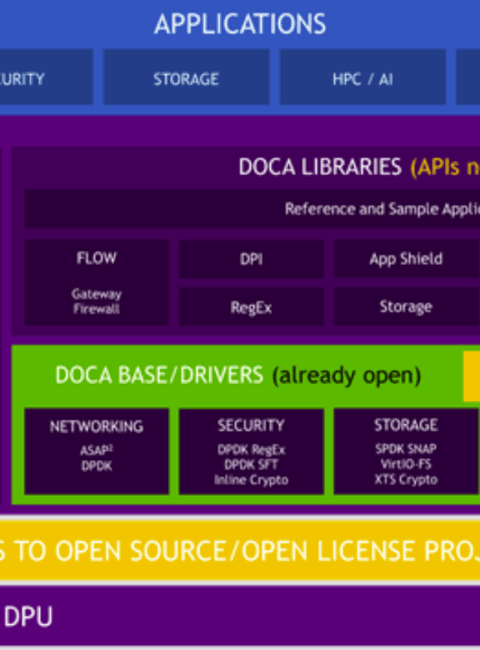Select the HPC / AI applications box
This screenshot has height=650, width=480.
363,77
